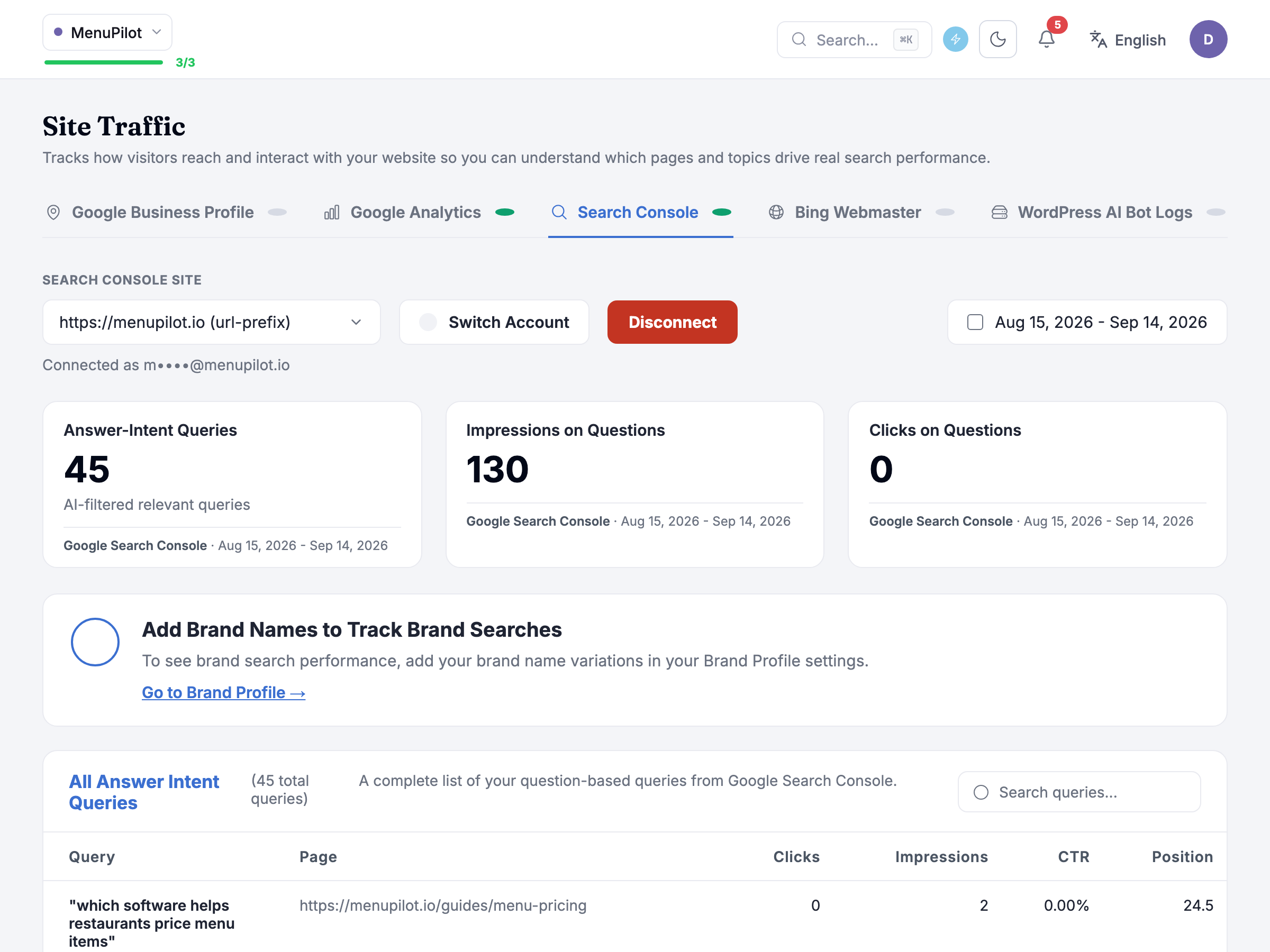Viewport: 1270px width, 952px height.
Task: Click the translate language icon
Action: [1098, 40]
